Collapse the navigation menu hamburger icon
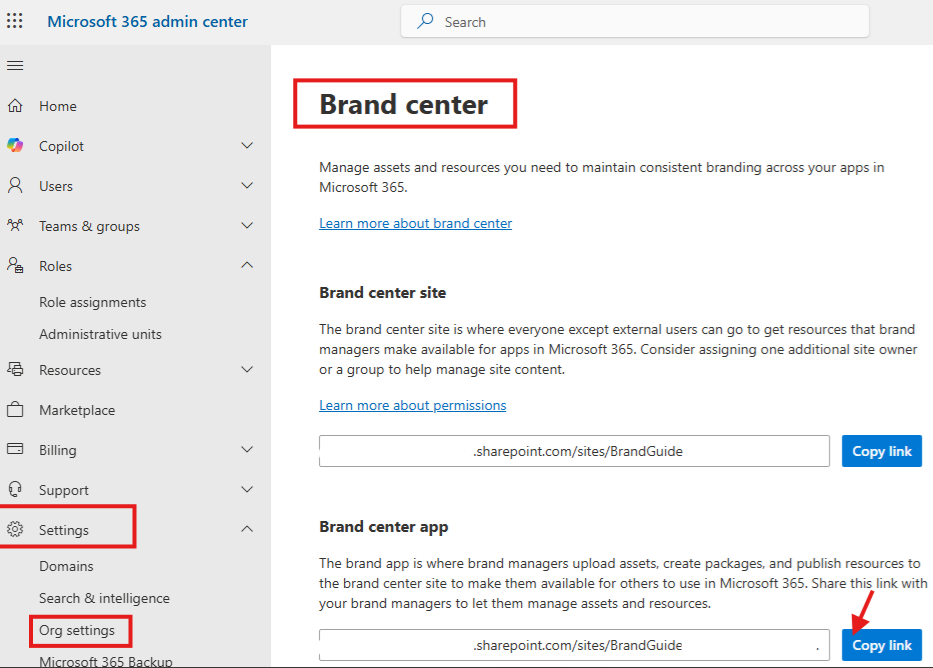Viewport: 933px width, 668px height. point(15,65)
